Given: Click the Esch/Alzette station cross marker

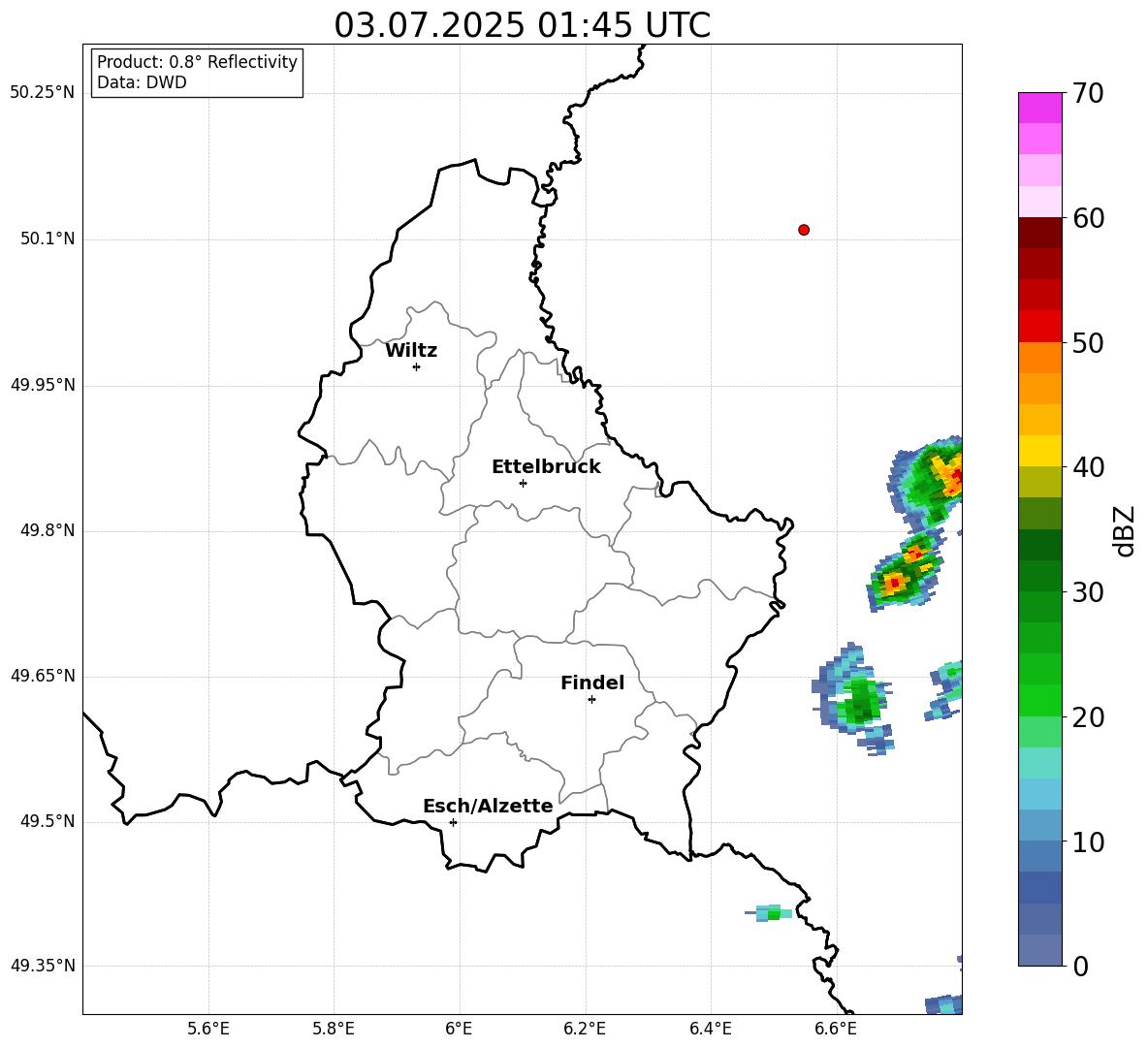Looking at the screenshot, I should [453, 822].
